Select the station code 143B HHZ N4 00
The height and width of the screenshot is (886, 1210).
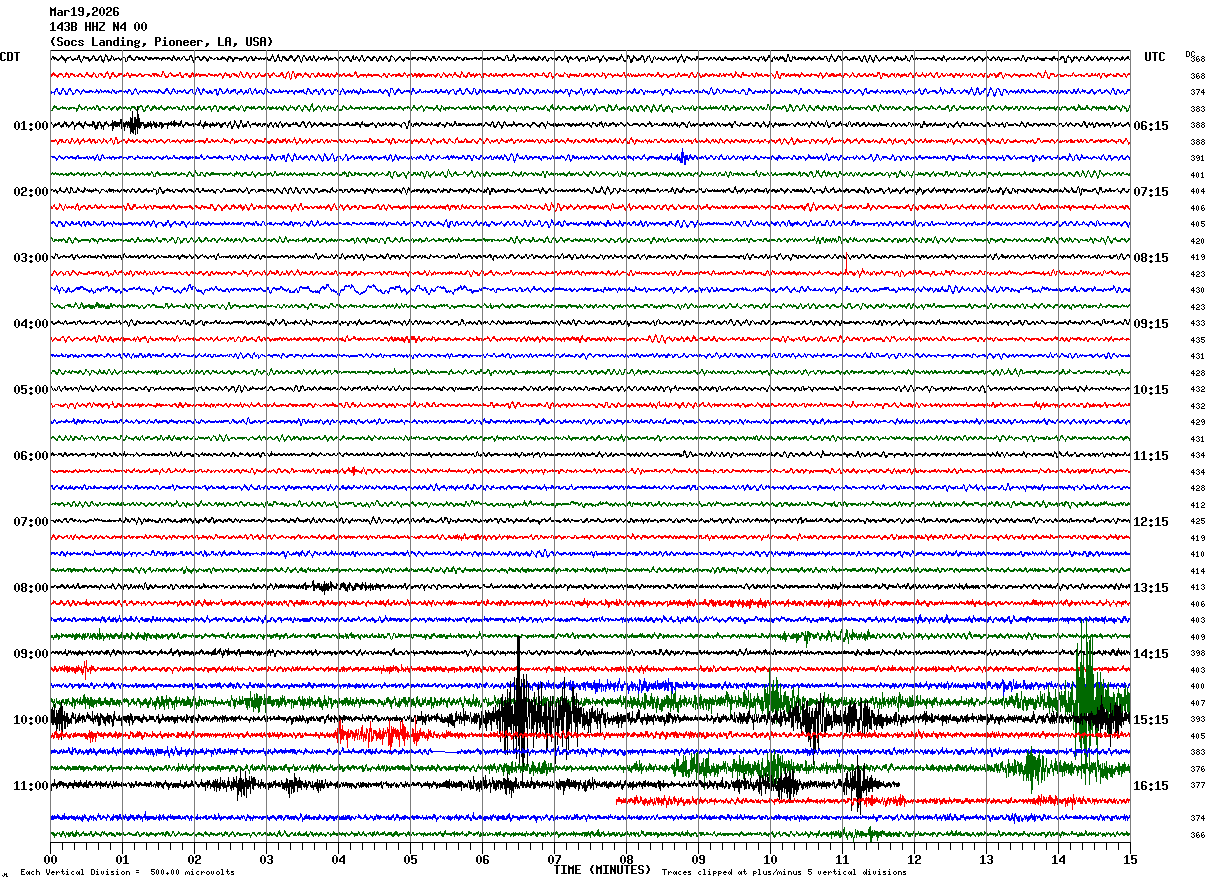(98, 27)
